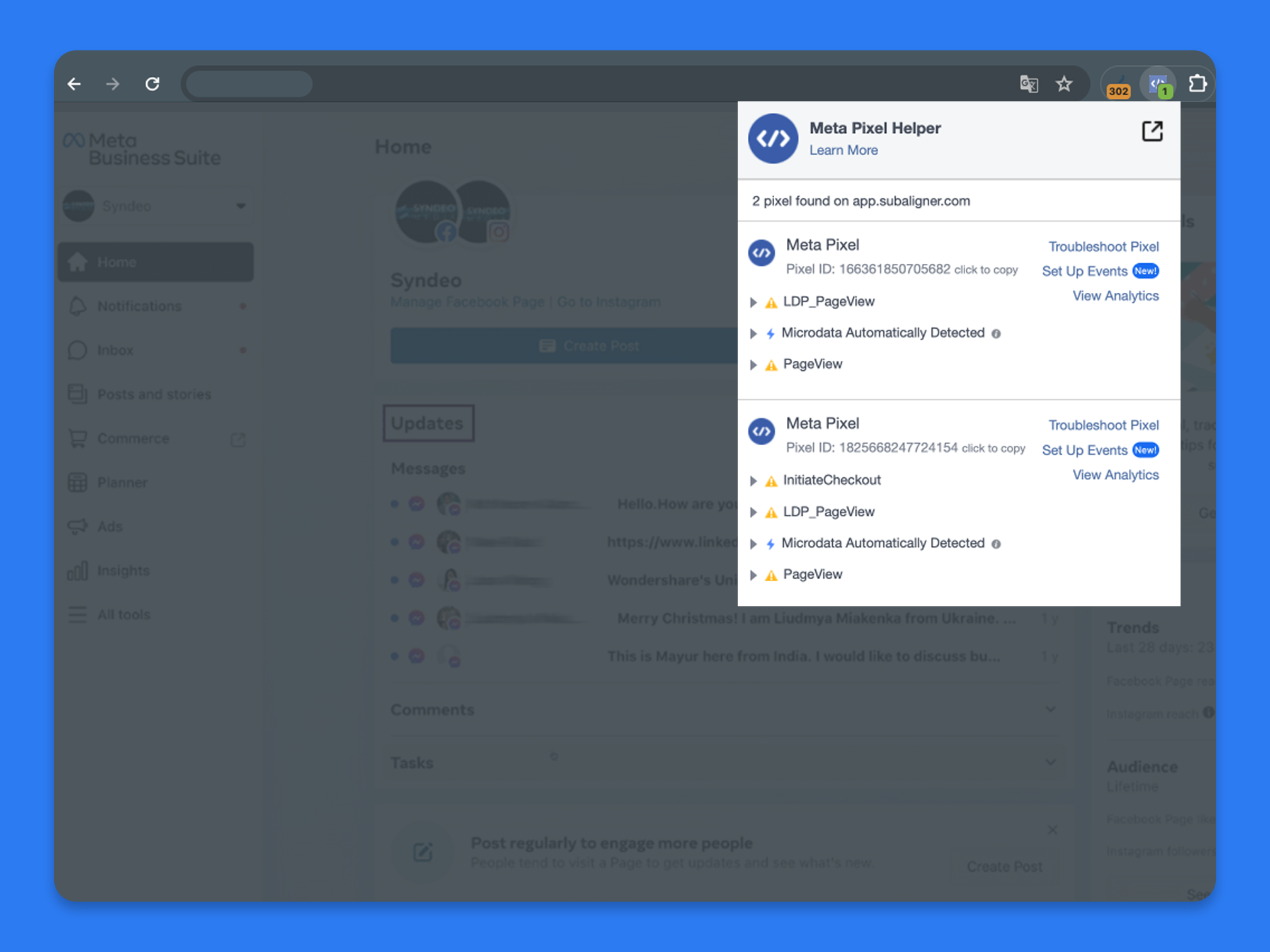Screen dimensions: 1270x952
Task: Expand the Comments section
Action: coord(723,710)
